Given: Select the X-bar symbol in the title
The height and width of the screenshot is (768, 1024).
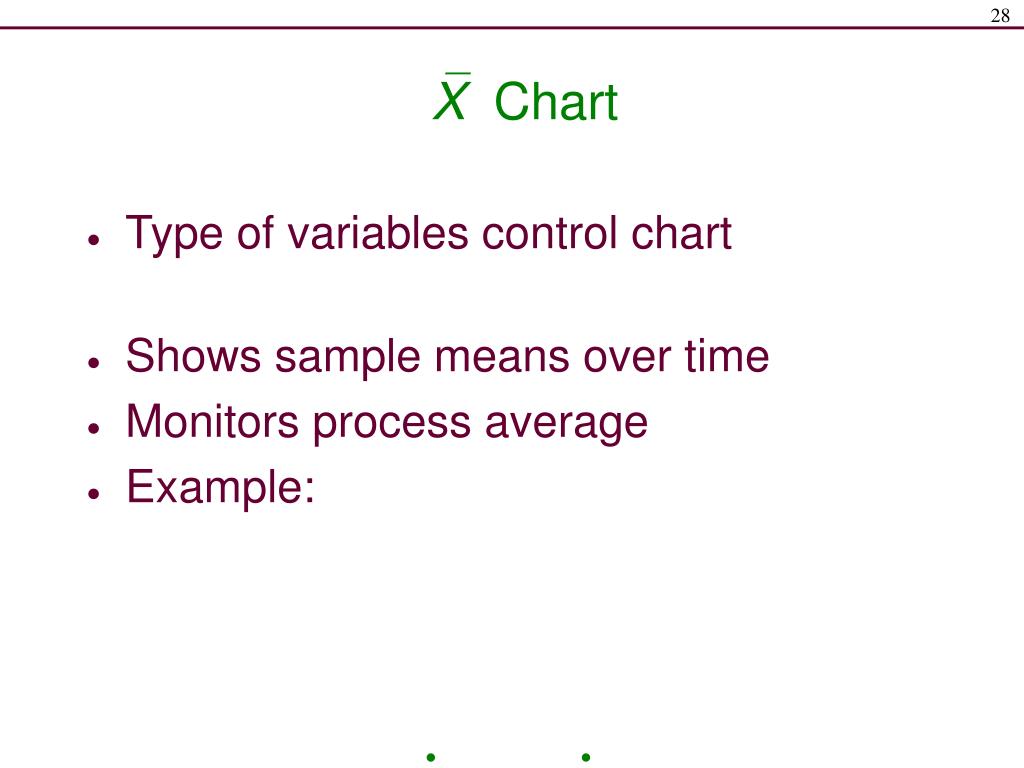Looking at the screenshot, I should click(451, 96).
